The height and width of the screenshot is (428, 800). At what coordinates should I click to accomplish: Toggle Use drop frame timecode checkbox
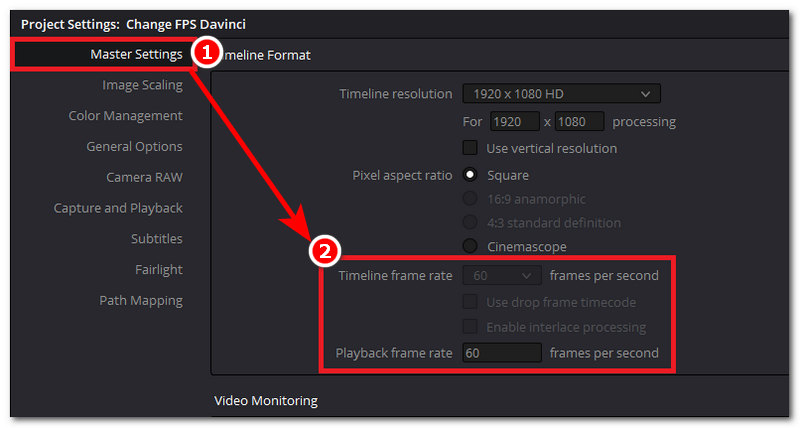coord(470,302)
